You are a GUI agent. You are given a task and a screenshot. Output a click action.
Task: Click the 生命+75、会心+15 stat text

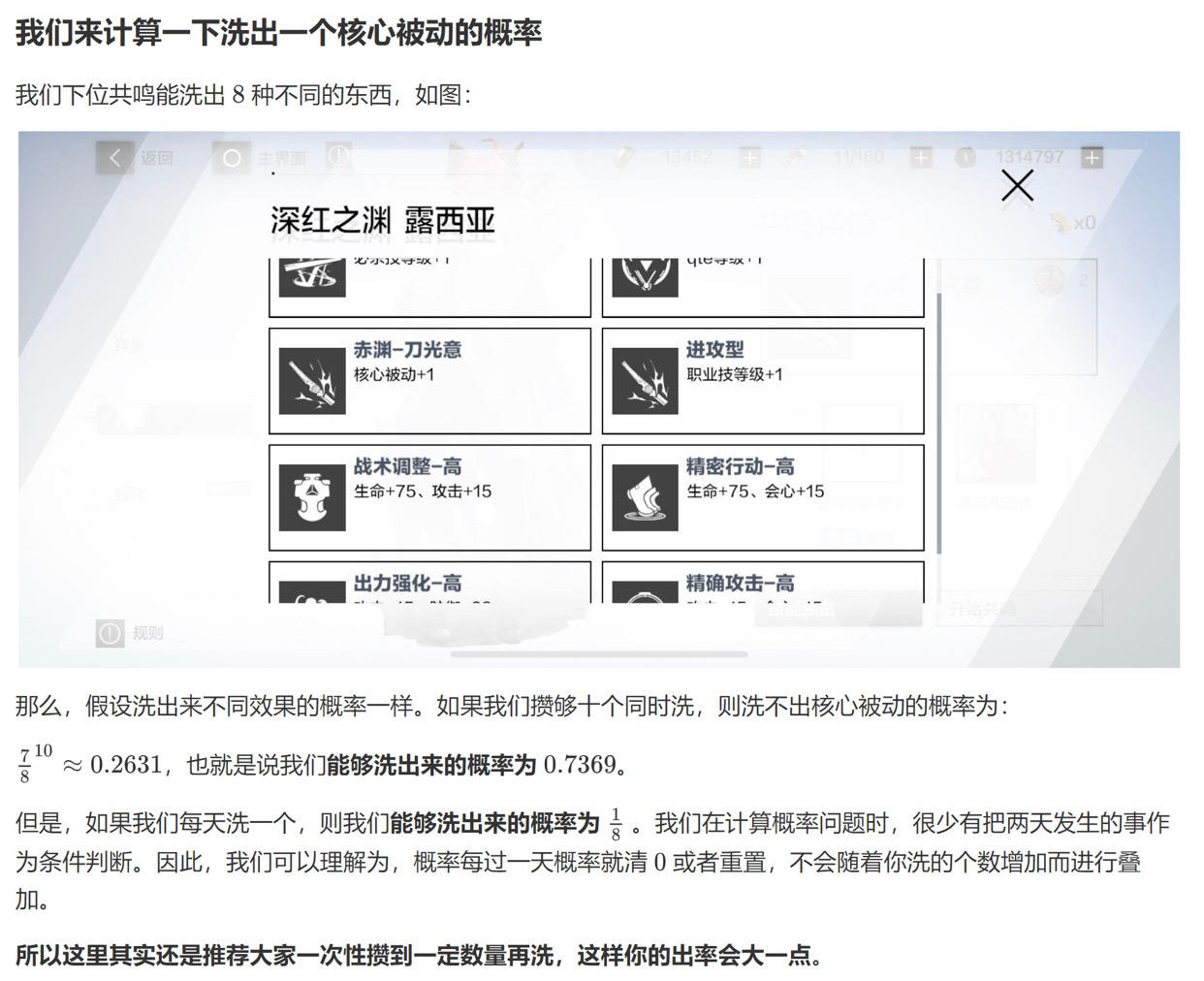[x=755, y=490]
